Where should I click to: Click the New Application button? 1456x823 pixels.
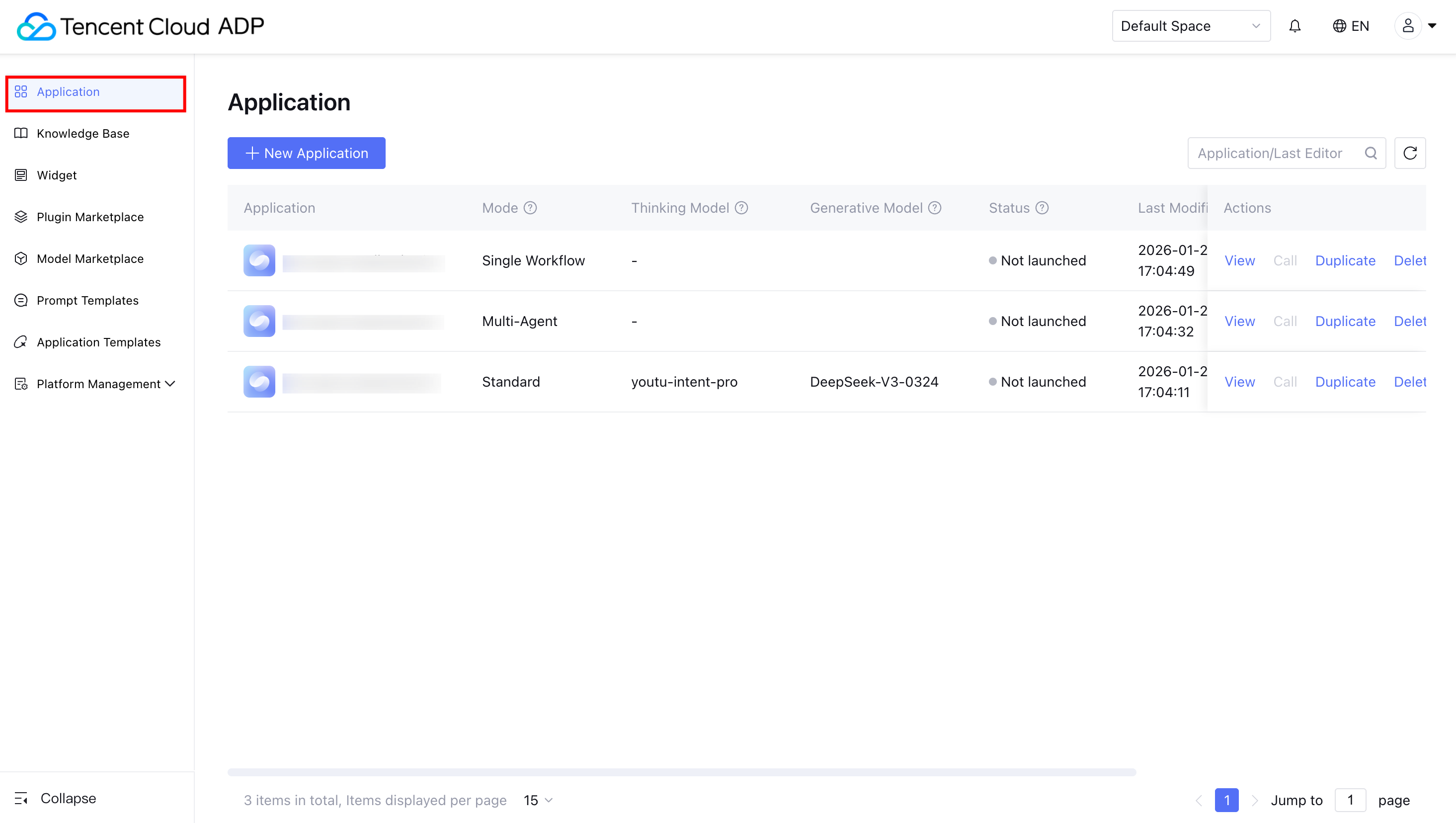[x=306, y=153]
